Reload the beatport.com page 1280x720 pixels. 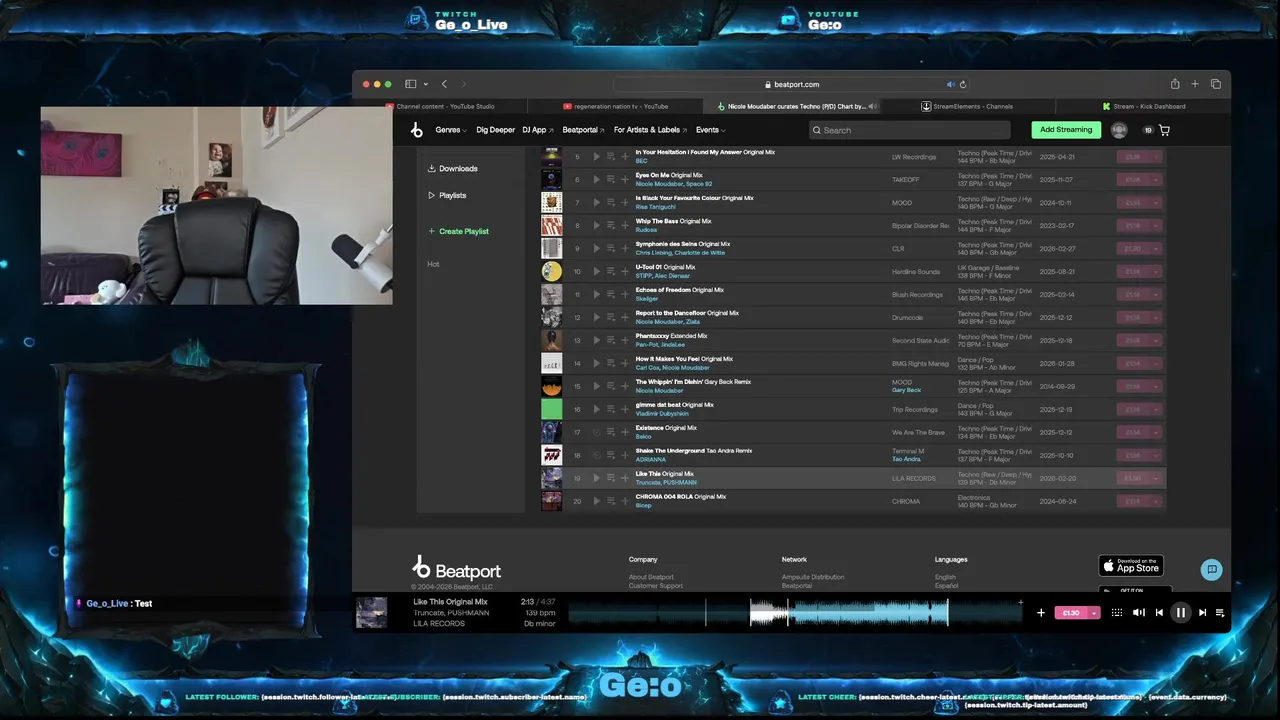coord(963,84)
